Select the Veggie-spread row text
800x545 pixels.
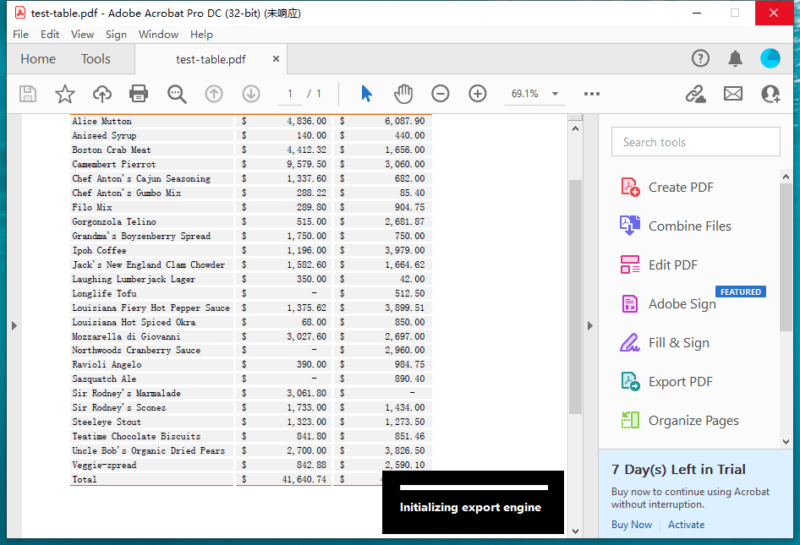pyautogui.click(x=104, y=465)
